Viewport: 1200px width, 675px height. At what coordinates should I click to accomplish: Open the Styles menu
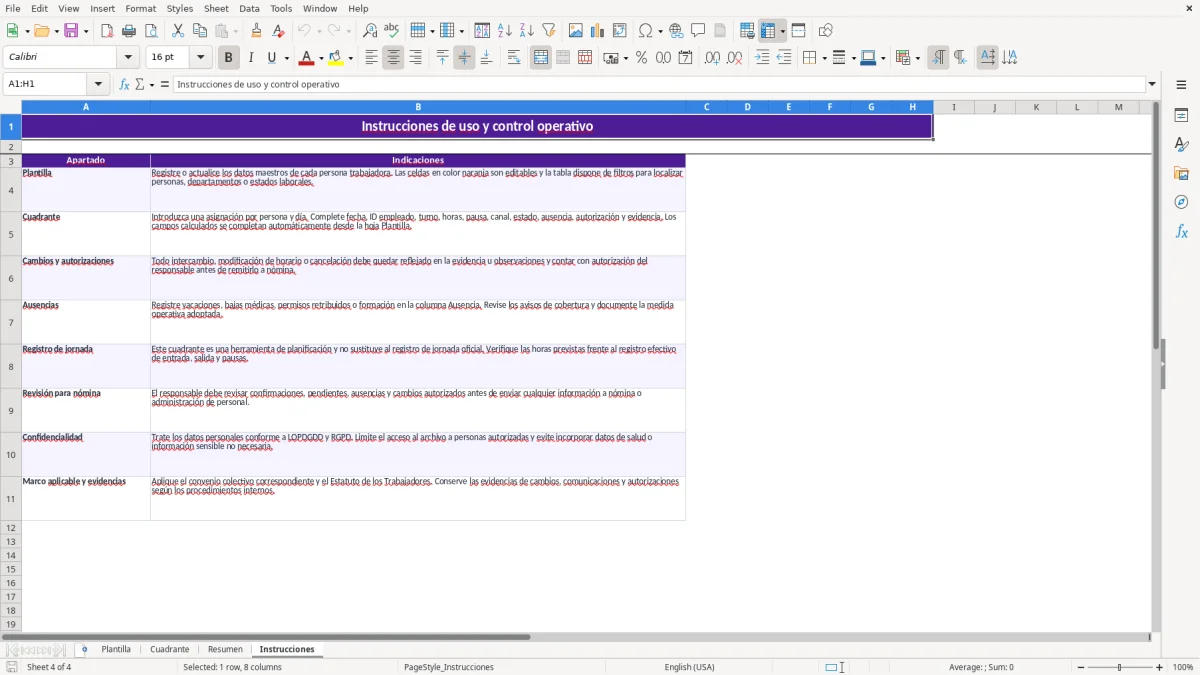(180, 8)
